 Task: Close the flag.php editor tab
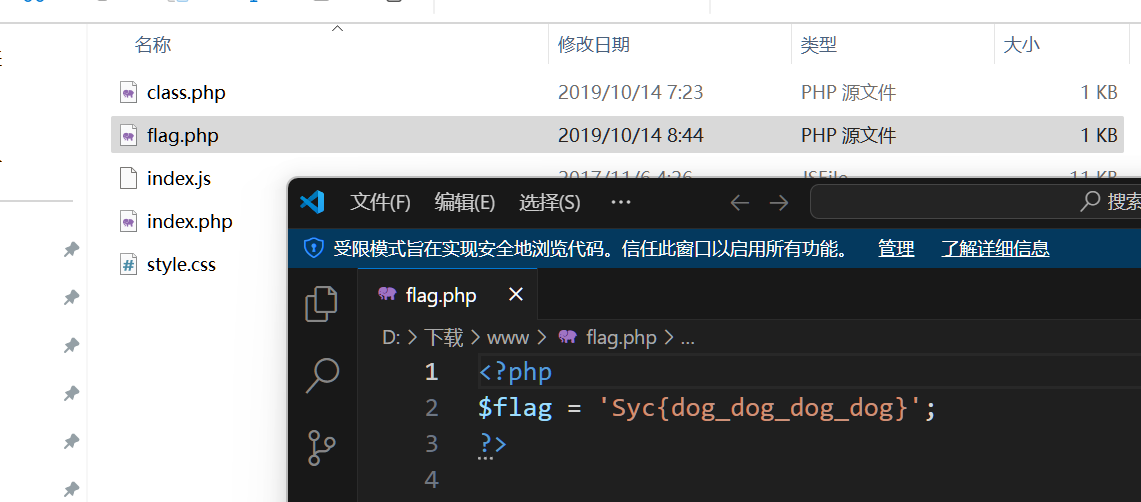point(516,295)
